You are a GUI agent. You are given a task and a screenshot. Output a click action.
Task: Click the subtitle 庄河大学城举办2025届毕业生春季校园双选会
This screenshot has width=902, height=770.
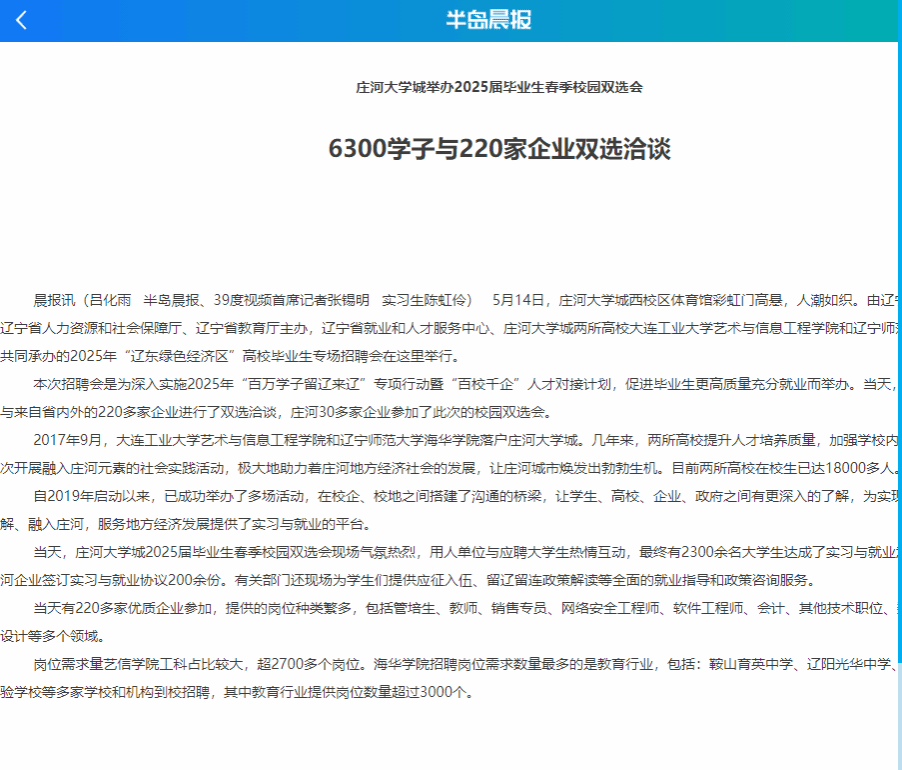point(499,87)
